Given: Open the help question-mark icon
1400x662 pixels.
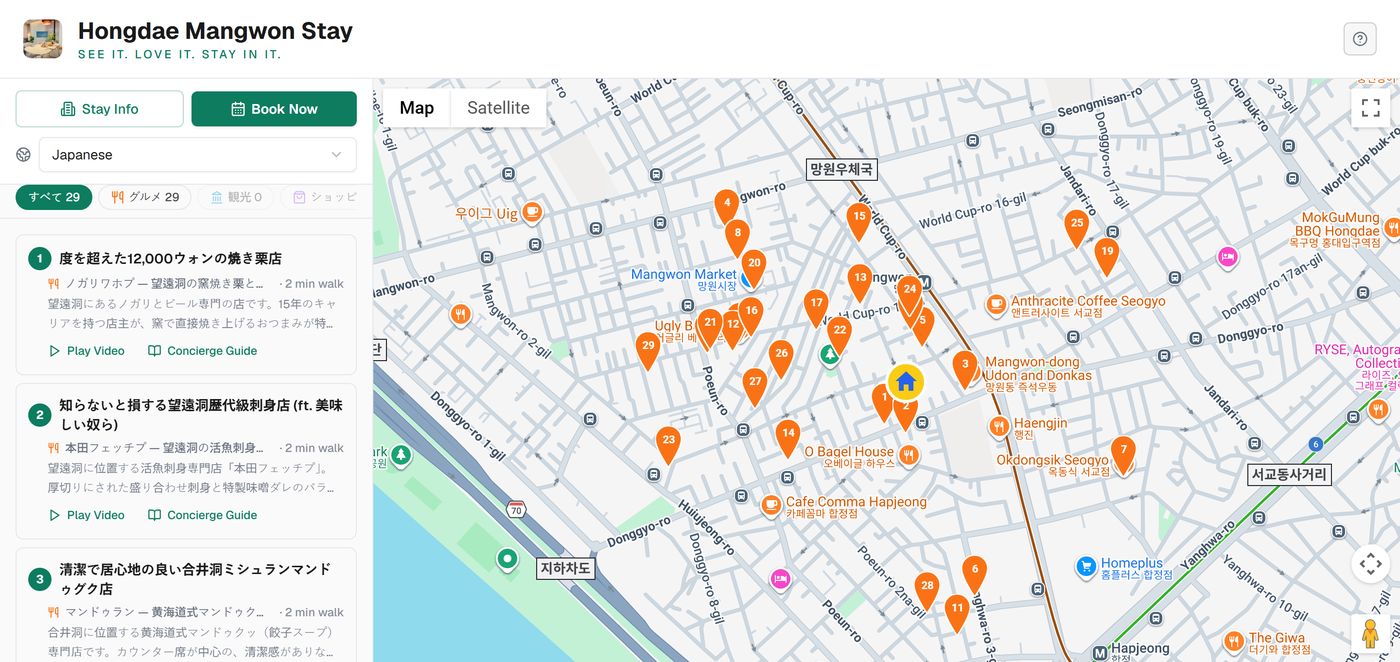Looking at the screenshot, I should click(1359, 39).
